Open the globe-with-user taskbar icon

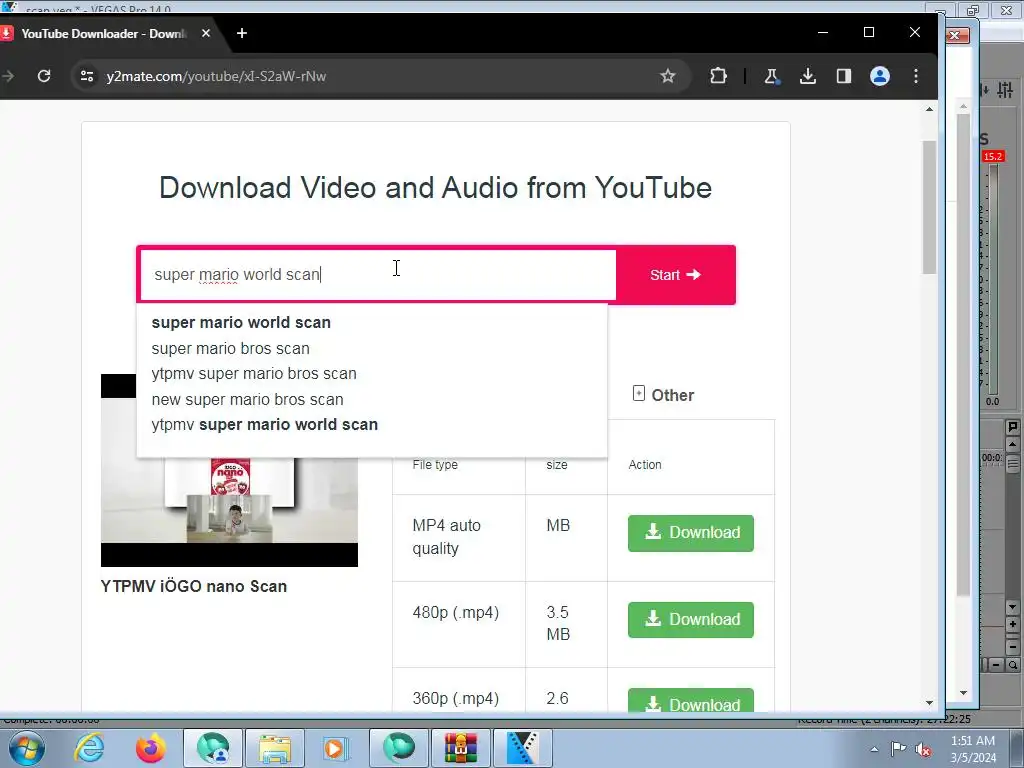pos(213,748)
